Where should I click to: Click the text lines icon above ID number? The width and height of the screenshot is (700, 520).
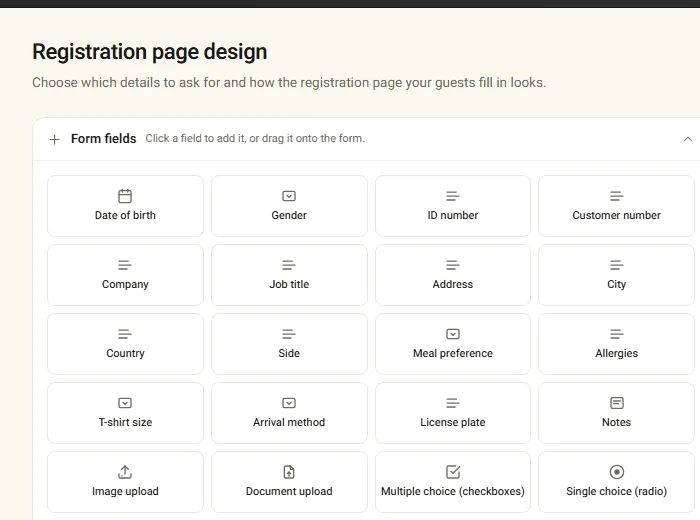pos(453,196)
